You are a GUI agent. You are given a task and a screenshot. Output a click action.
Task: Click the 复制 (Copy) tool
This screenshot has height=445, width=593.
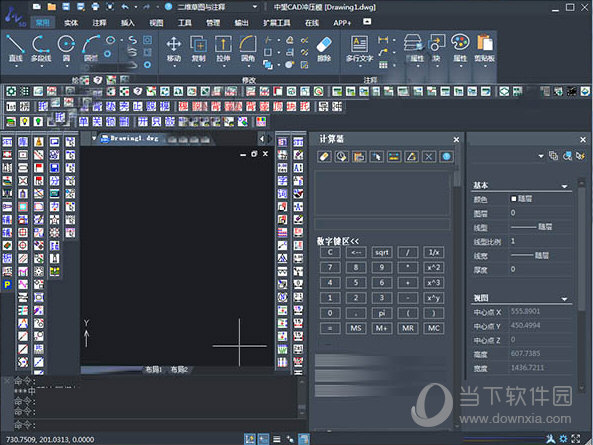(x=198, y=48)
